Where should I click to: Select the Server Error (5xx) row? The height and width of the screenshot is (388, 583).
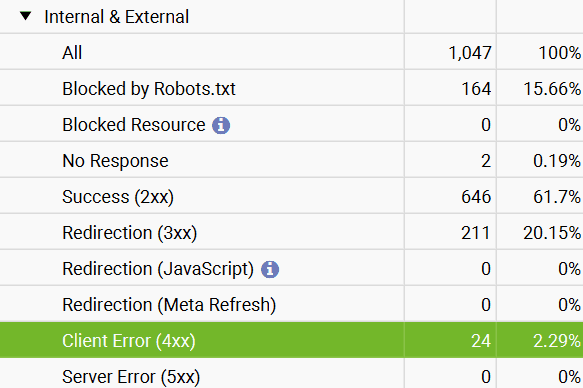(x=292, y=376)
